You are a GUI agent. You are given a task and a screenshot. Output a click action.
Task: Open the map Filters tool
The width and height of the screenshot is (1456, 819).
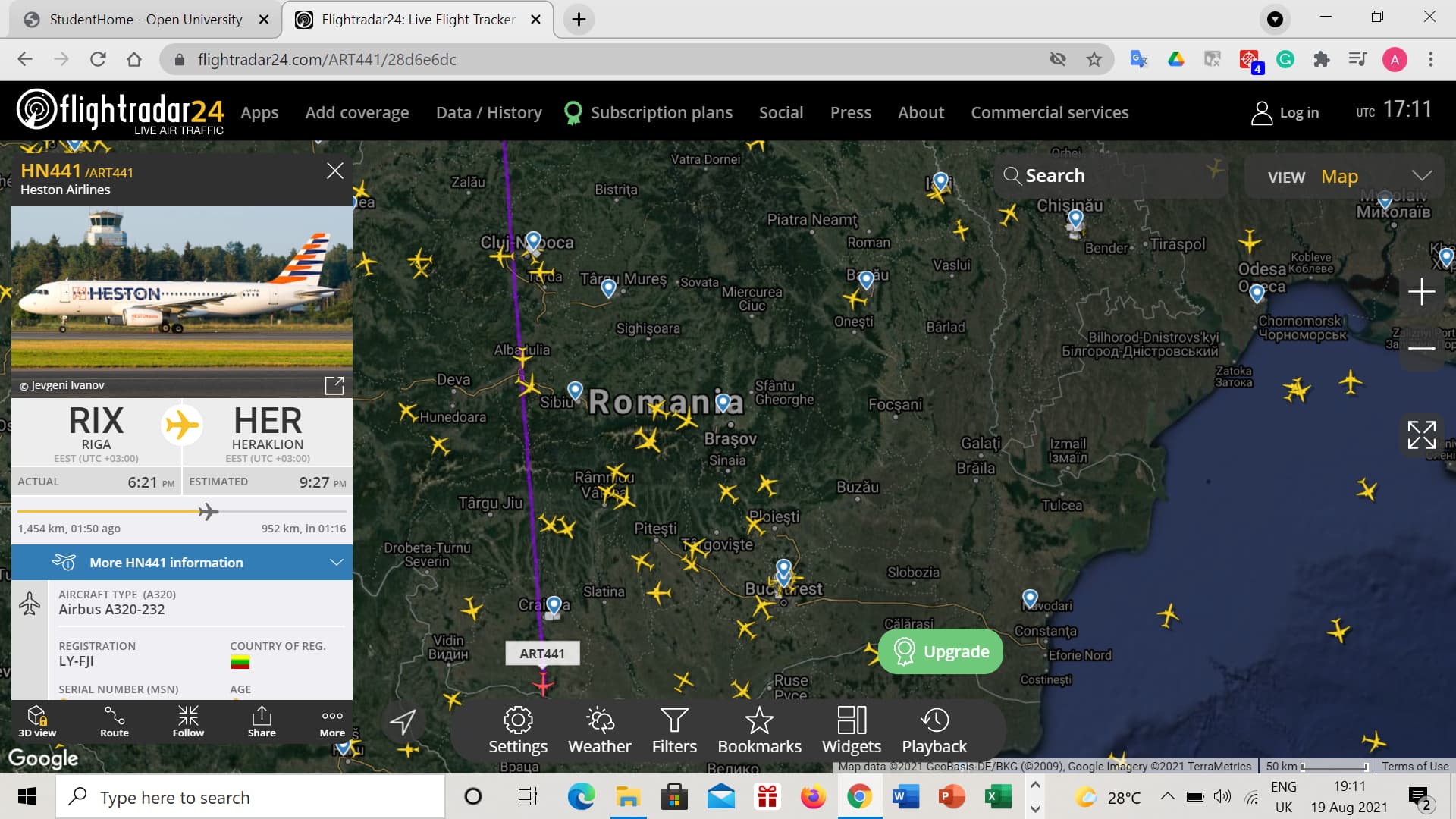[x=674, y=731]
